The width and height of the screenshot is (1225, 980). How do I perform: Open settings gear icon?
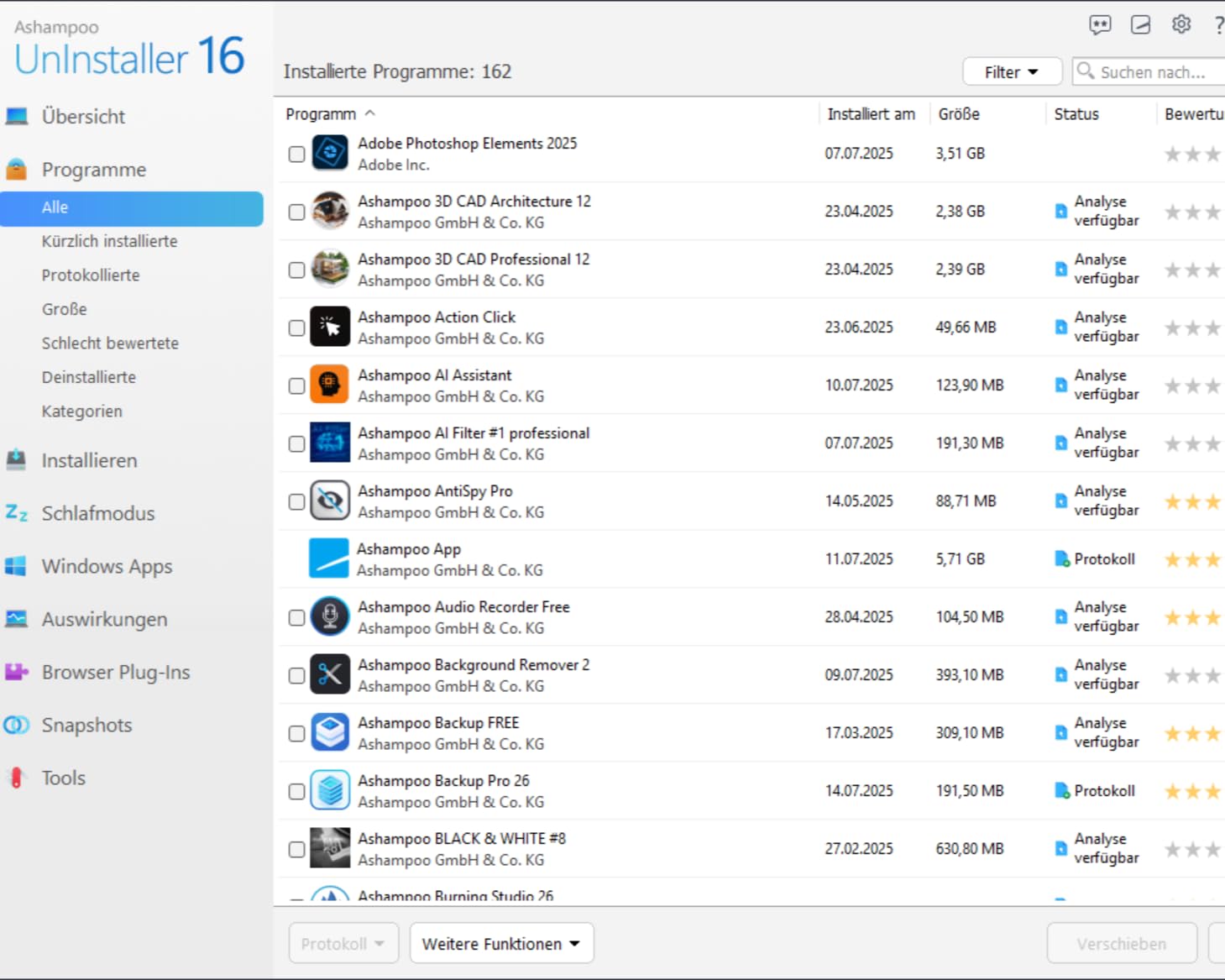(x=1181, y=24)
